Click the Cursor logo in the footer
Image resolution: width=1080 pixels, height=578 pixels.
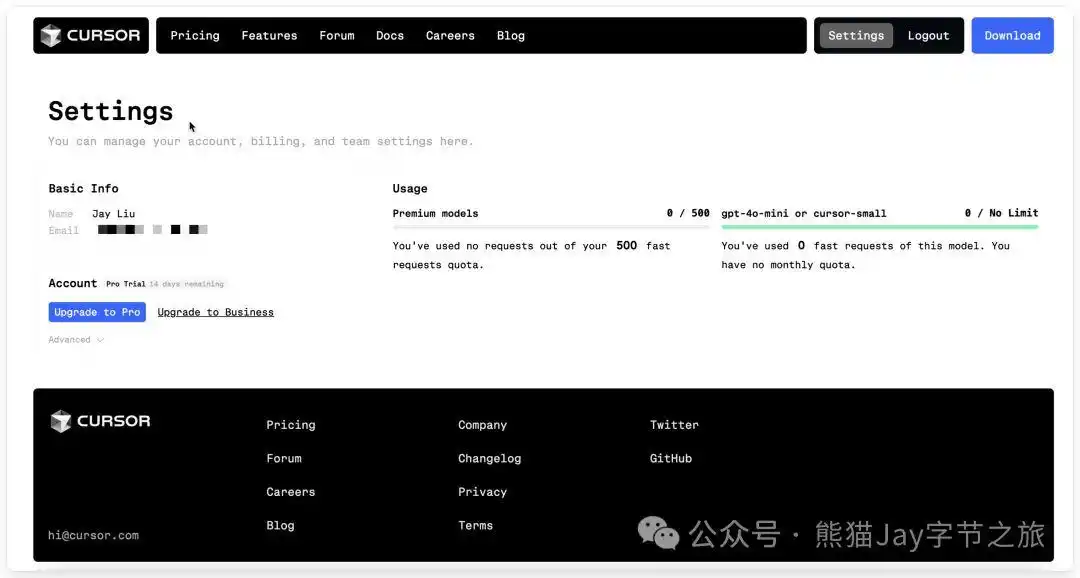[x=99, y=421]
